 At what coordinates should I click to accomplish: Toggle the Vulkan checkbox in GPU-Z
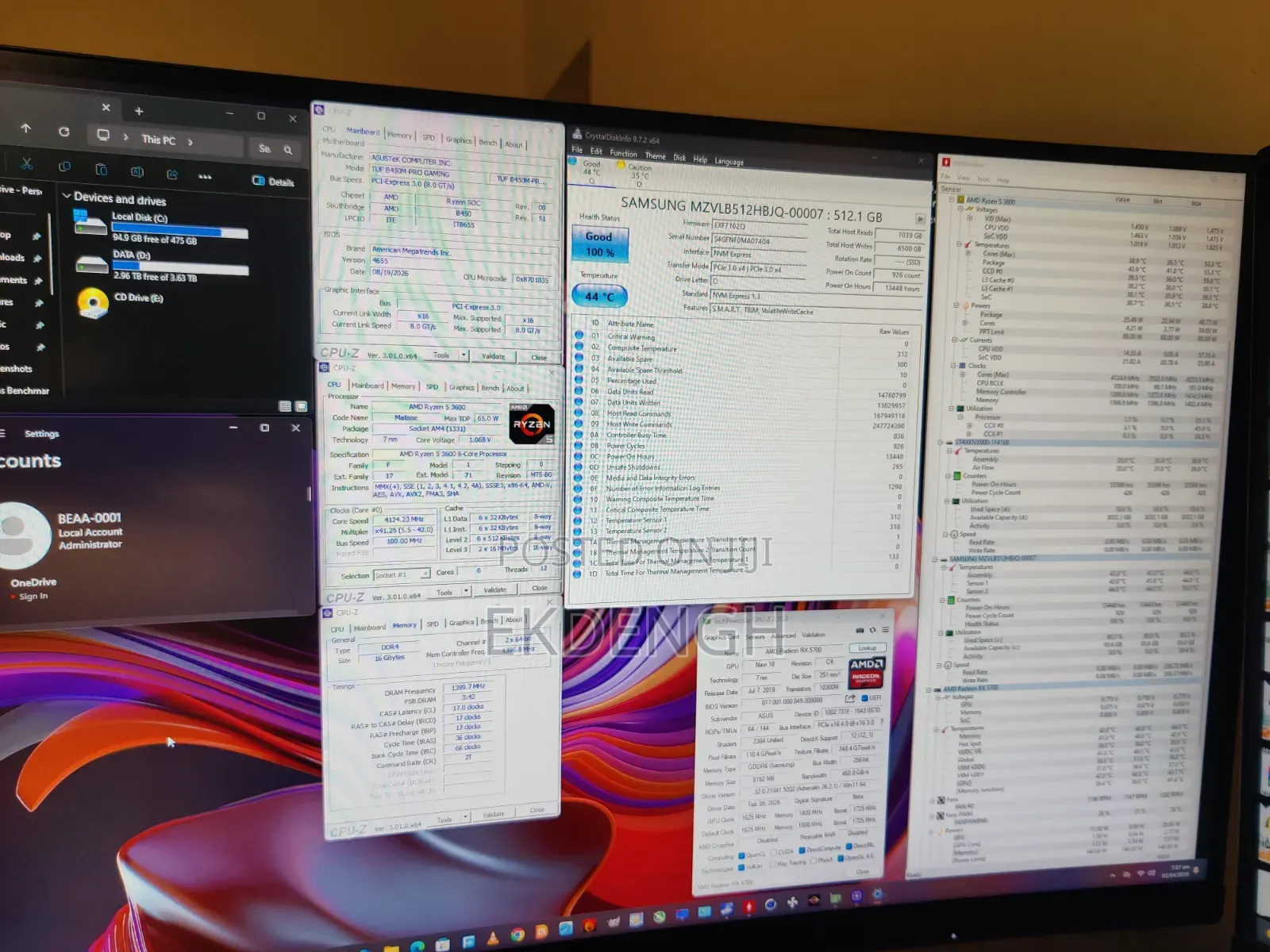(x=741, y=867)
